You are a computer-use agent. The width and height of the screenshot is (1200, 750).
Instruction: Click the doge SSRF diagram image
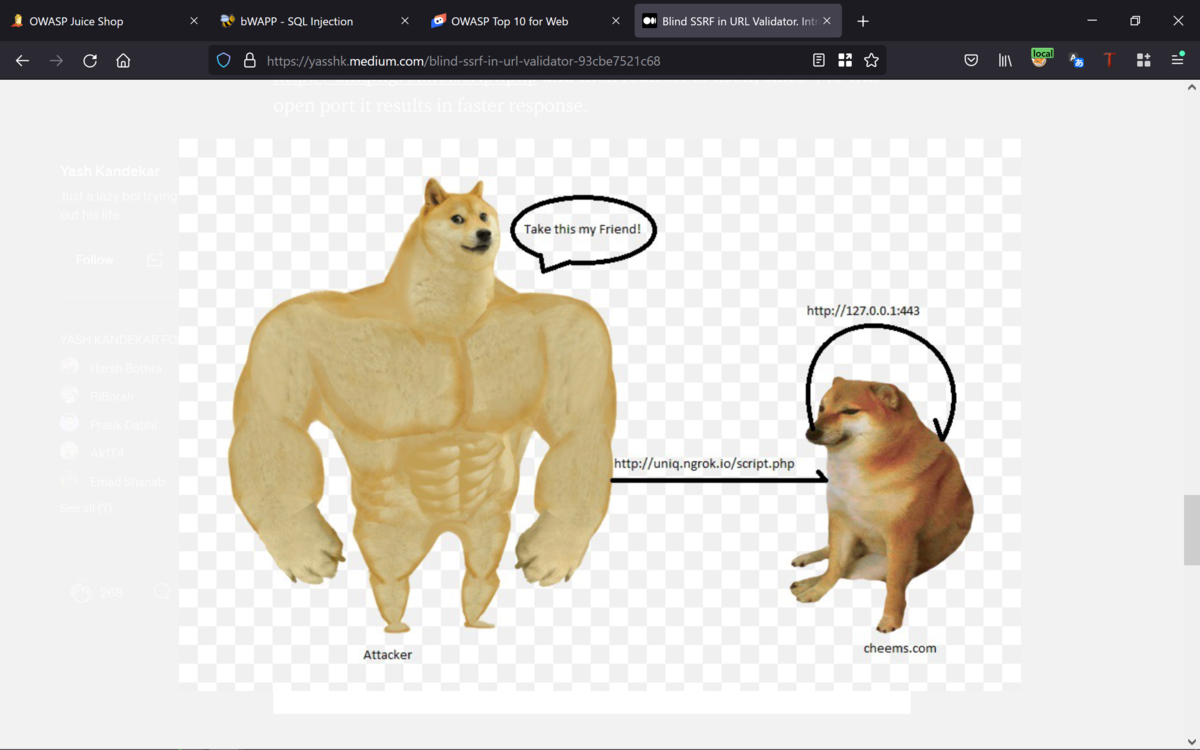[x=600, y=414]
